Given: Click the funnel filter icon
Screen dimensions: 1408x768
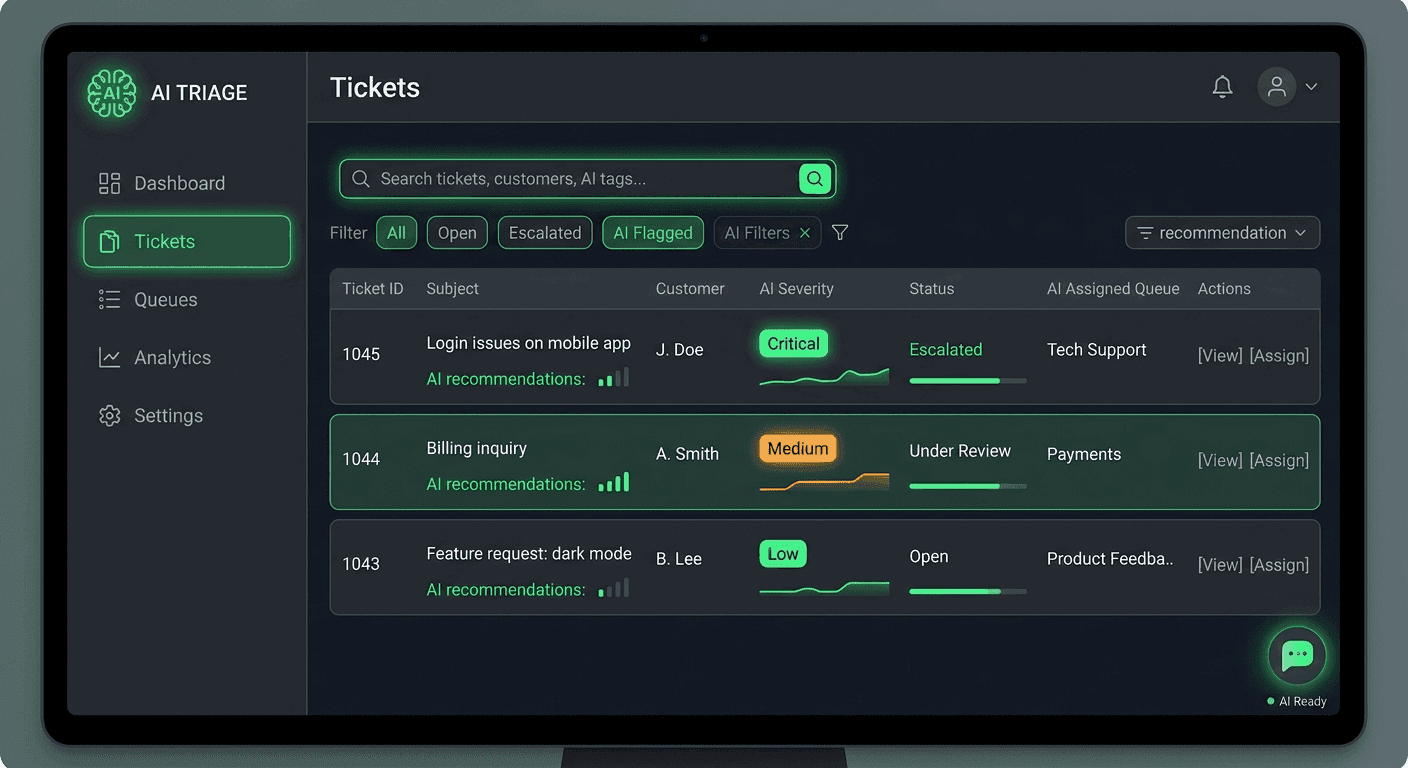Looking at the screenshot, I should click(840, 233).
